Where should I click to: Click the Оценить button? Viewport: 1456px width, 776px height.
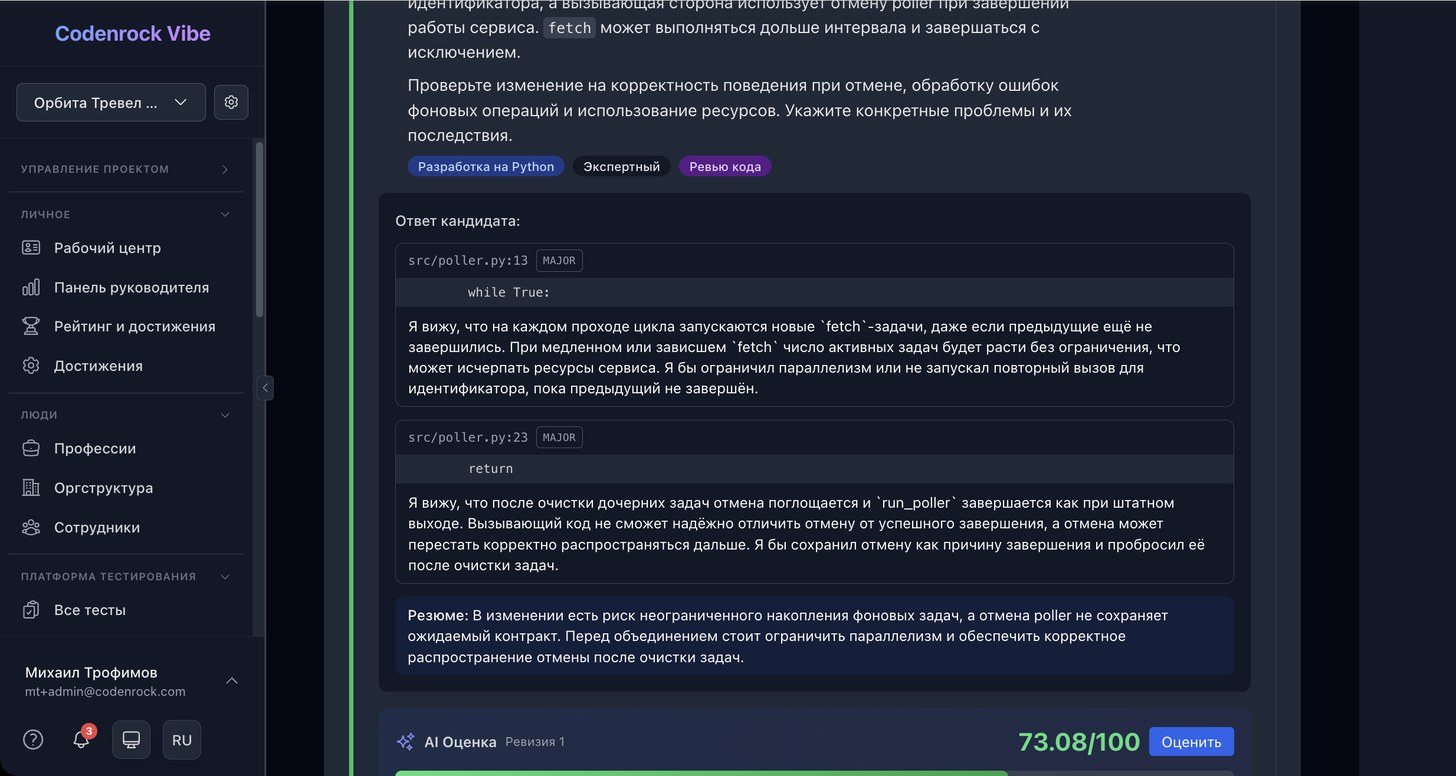click(1191, 742)
